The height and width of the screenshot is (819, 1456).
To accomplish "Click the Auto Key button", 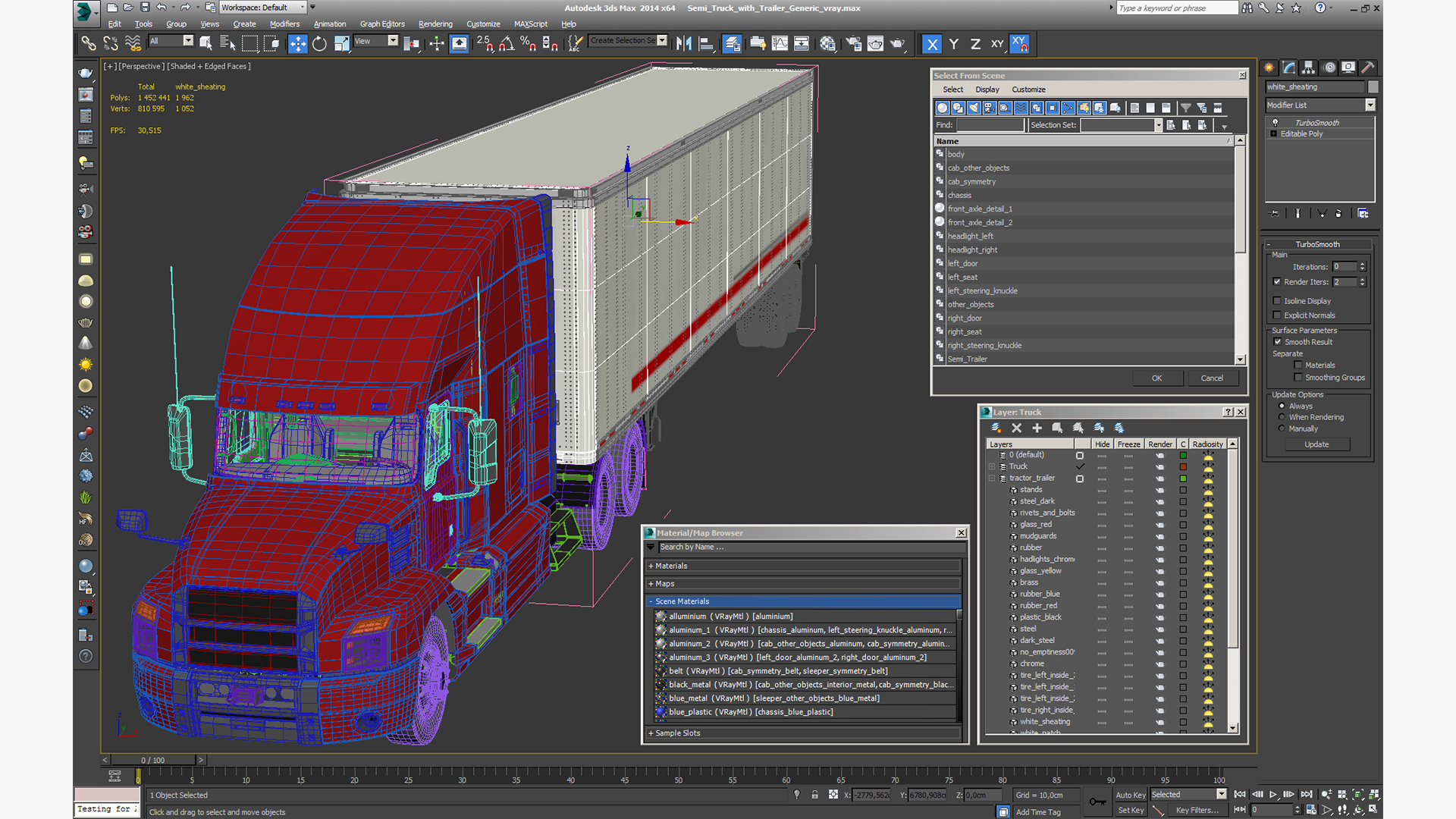I will [1131, 795].
